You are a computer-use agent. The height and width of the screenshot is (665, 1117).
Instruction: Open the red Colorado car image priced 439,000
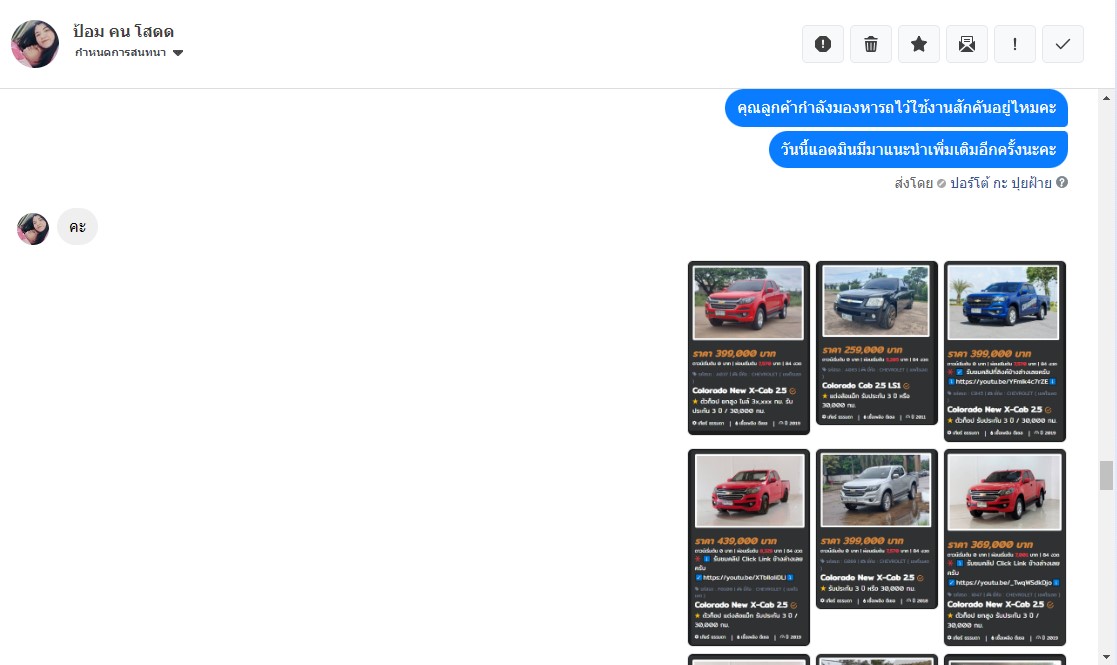coord(749,547)
